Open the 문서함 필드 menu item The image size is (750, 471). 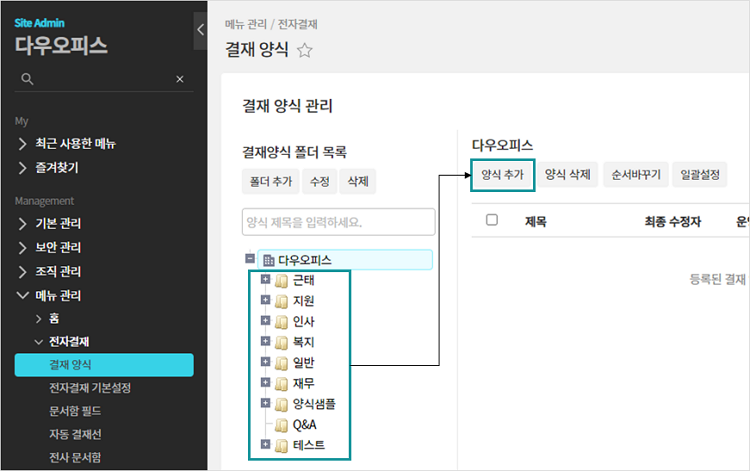[75, 411]
